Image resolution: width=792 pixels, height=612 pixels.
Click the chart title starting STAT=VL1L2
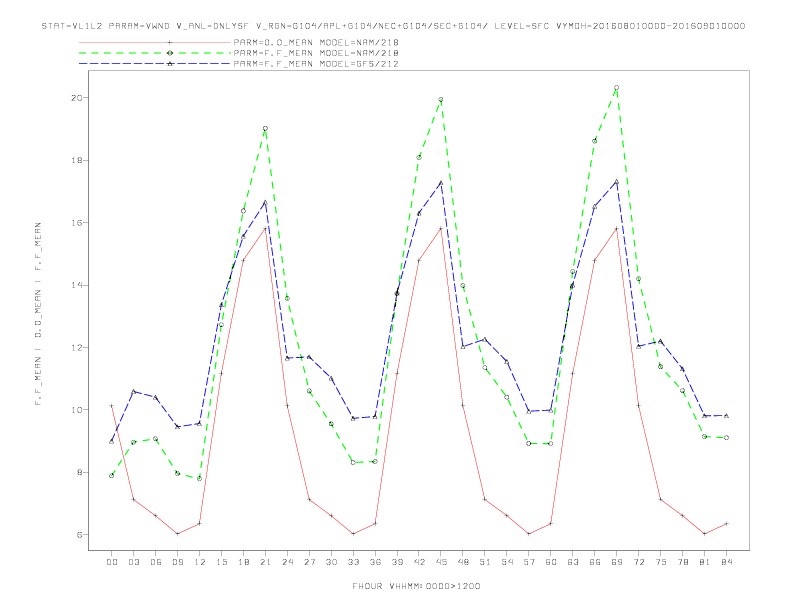(393, 26)
